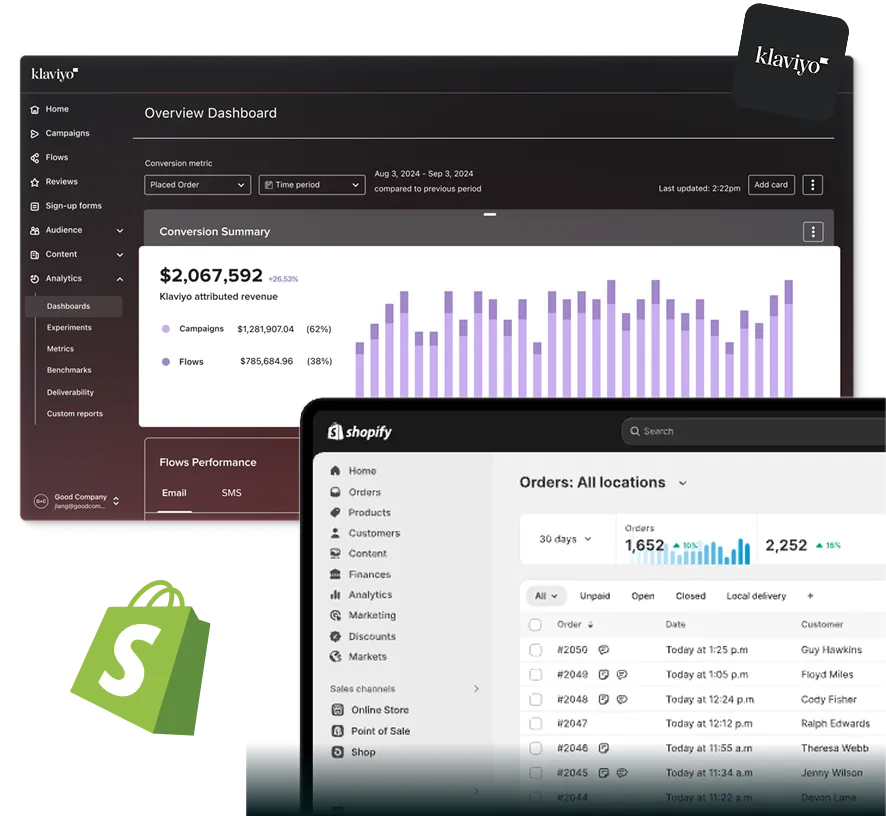
Task: Click the Reviews star icon in Klaviyo
Action: 35,182
